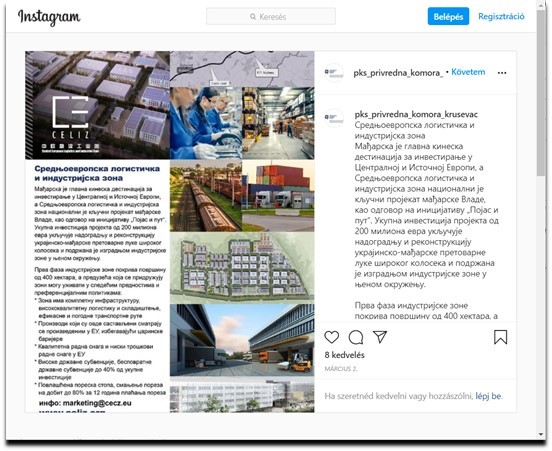The height and width of the screenshot is (451, 552).
Task: Open comments with the speech bubble icon
Action: click(x=356, y=337)
